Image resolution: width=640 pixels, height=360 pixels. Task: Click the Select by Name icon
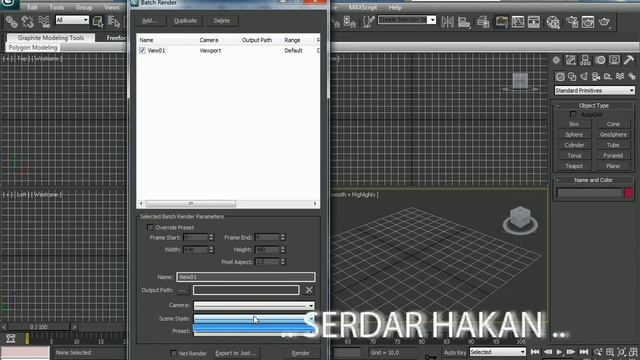[113, 22]
